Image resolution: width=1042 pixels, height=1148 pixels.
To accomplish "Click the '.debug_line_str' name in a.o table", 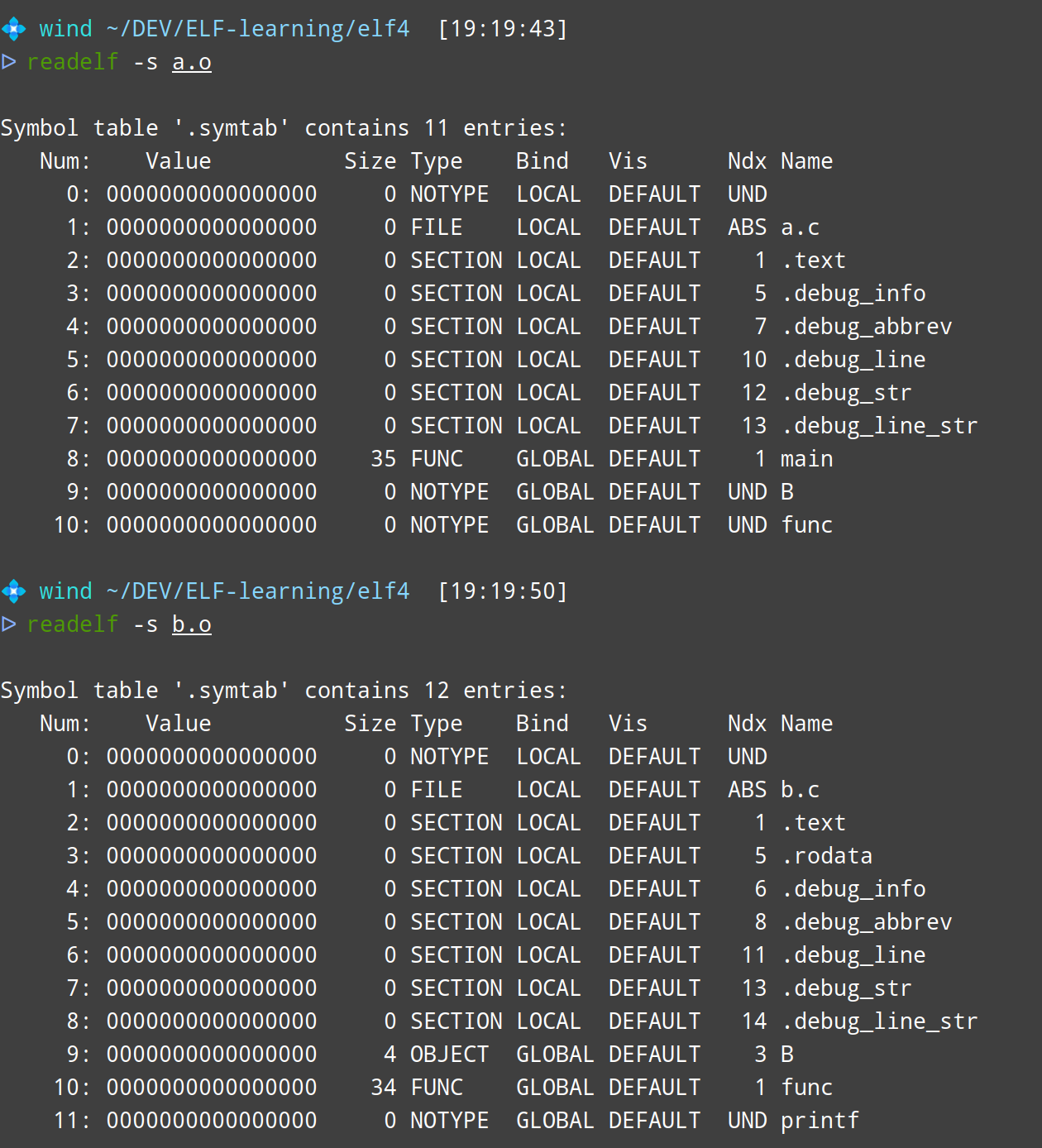I will tap(879, 426).
